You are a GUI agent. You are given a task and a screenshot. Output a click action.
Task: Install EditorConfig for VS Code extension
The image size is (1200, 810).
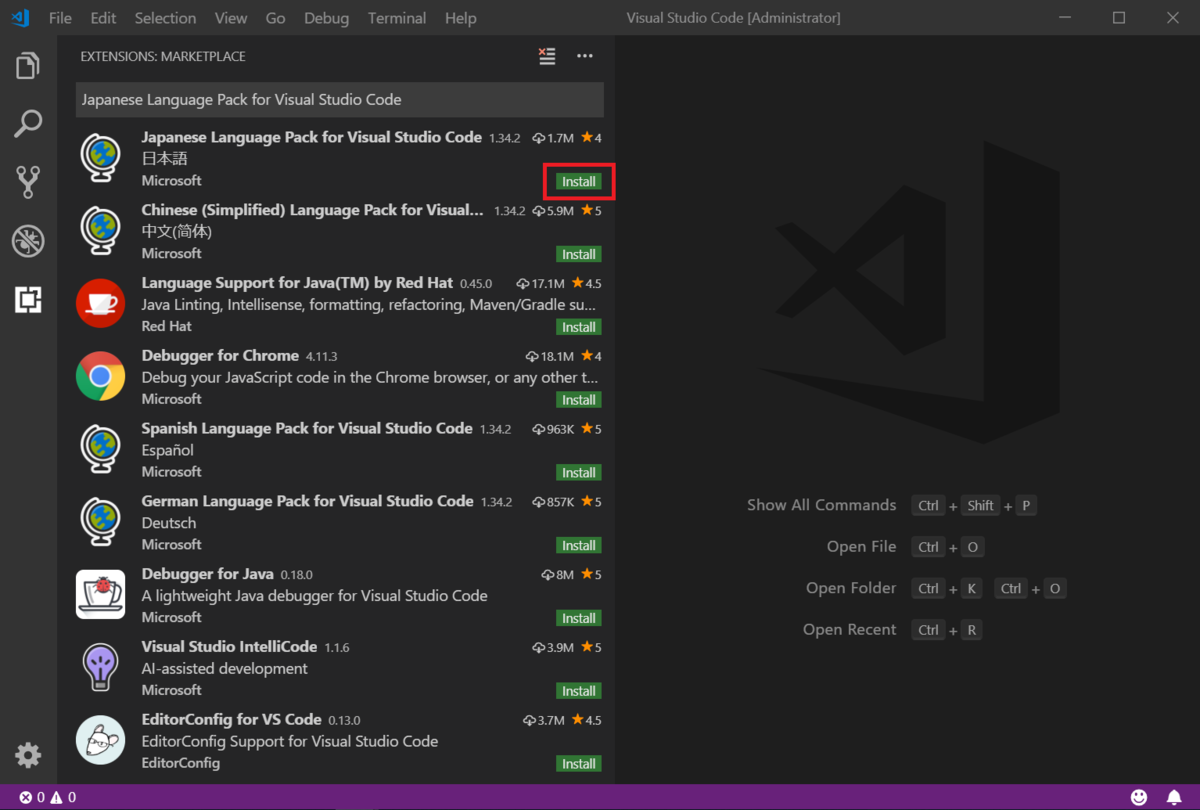(579, 764)
